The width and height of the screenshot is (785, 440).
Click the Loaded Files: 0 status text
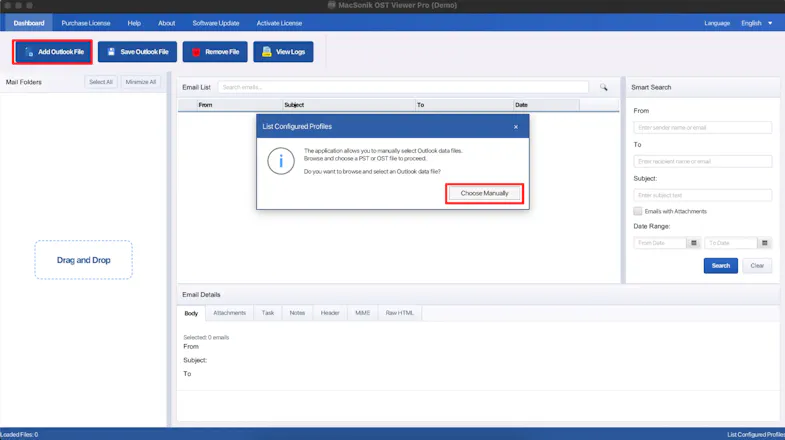coord(19,434)
